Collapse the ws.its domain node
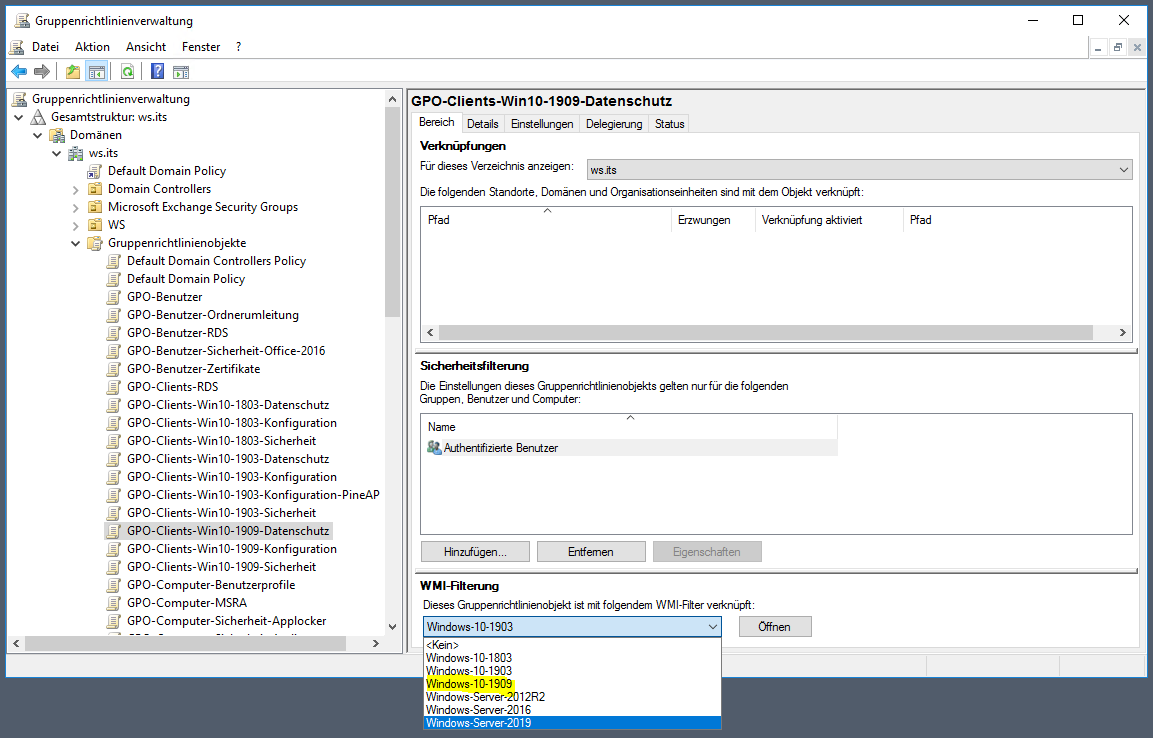Screen dimensions: 1153x738 click(x=57, y=154)
